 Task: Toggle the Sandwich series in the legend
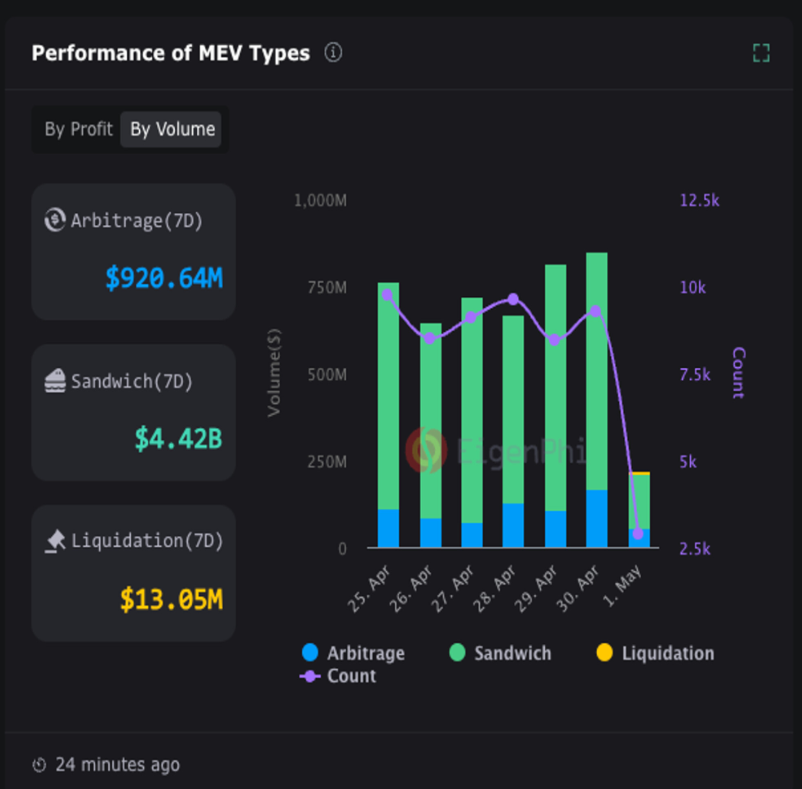[500, 653]
